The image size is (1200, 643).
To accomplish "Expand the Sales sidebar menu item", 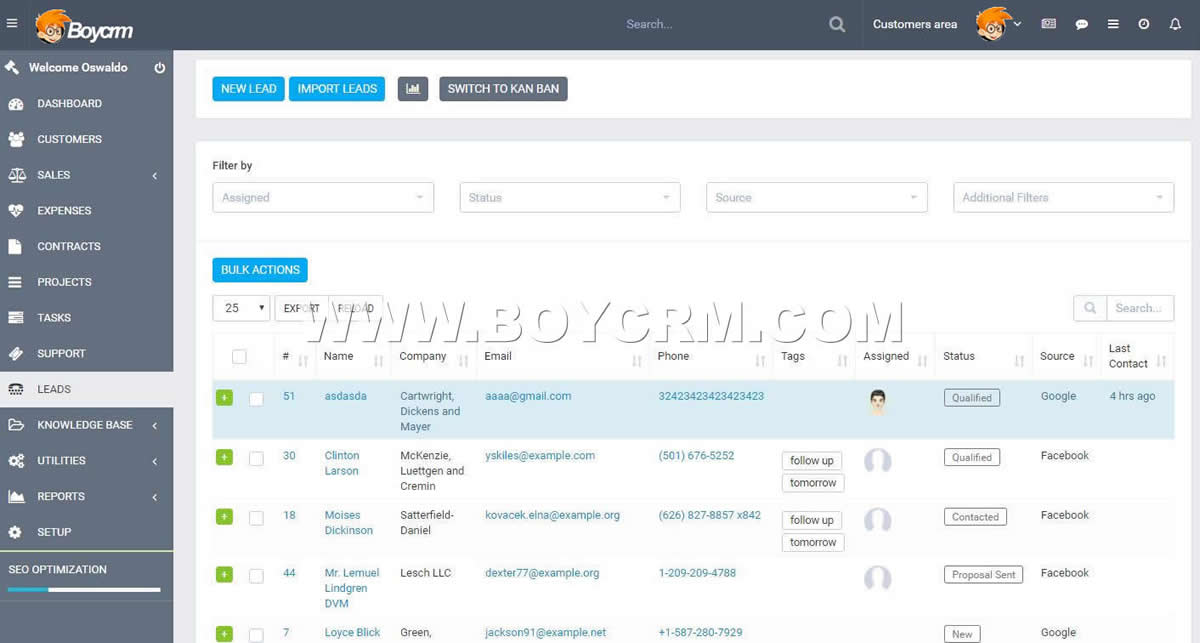I will [x=54, y=175].
